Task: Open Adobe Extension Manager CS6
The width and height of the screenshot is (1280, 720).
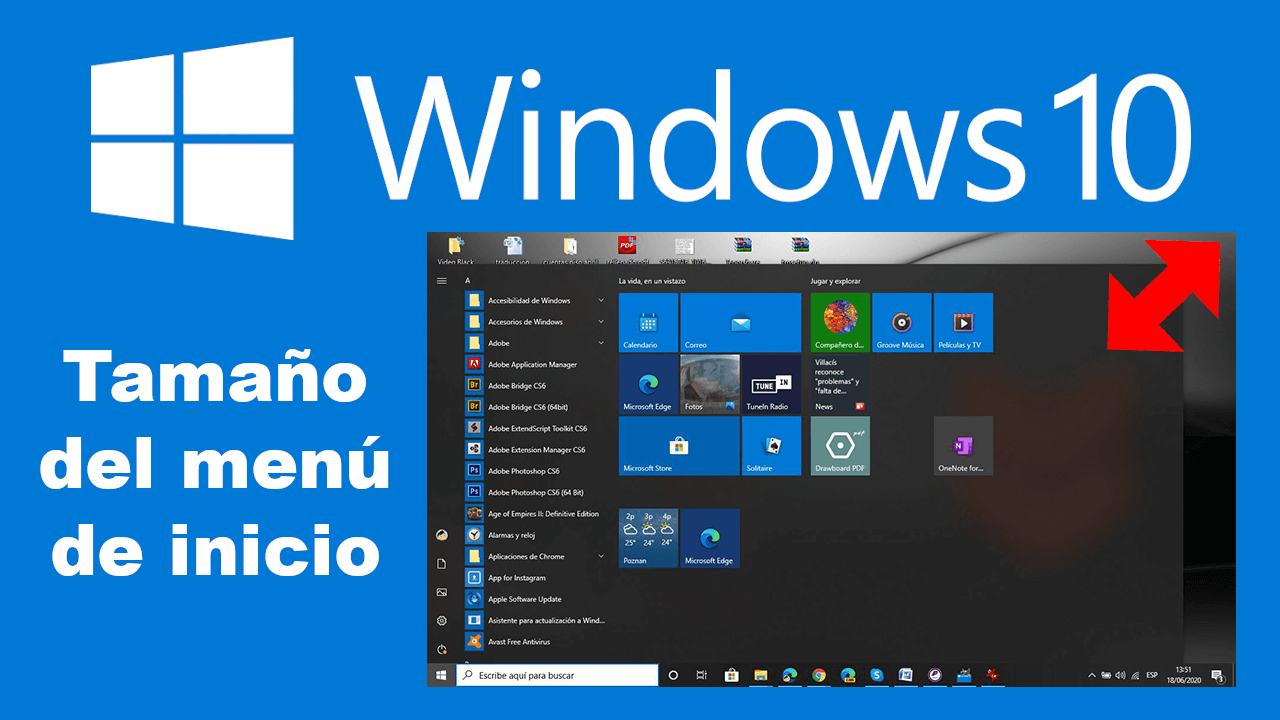Action: [535, 450]
